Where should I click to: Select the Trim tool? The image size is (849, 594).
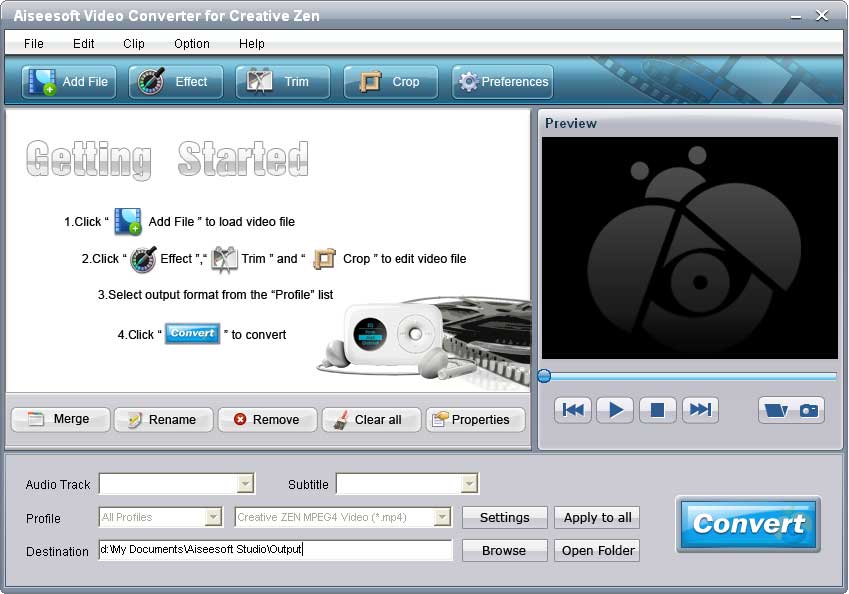(x=283, y=82)
